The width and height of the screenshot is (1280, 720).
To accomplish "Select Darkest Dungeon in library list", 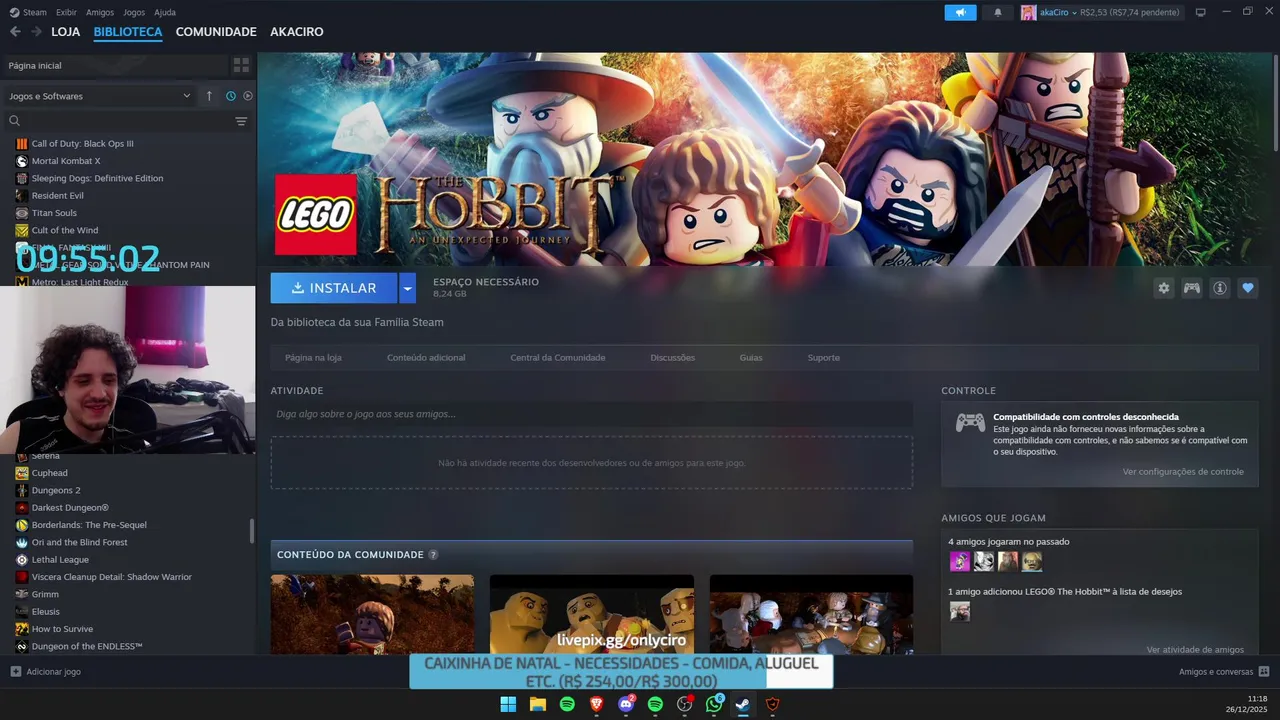I will tap(70, 508).
